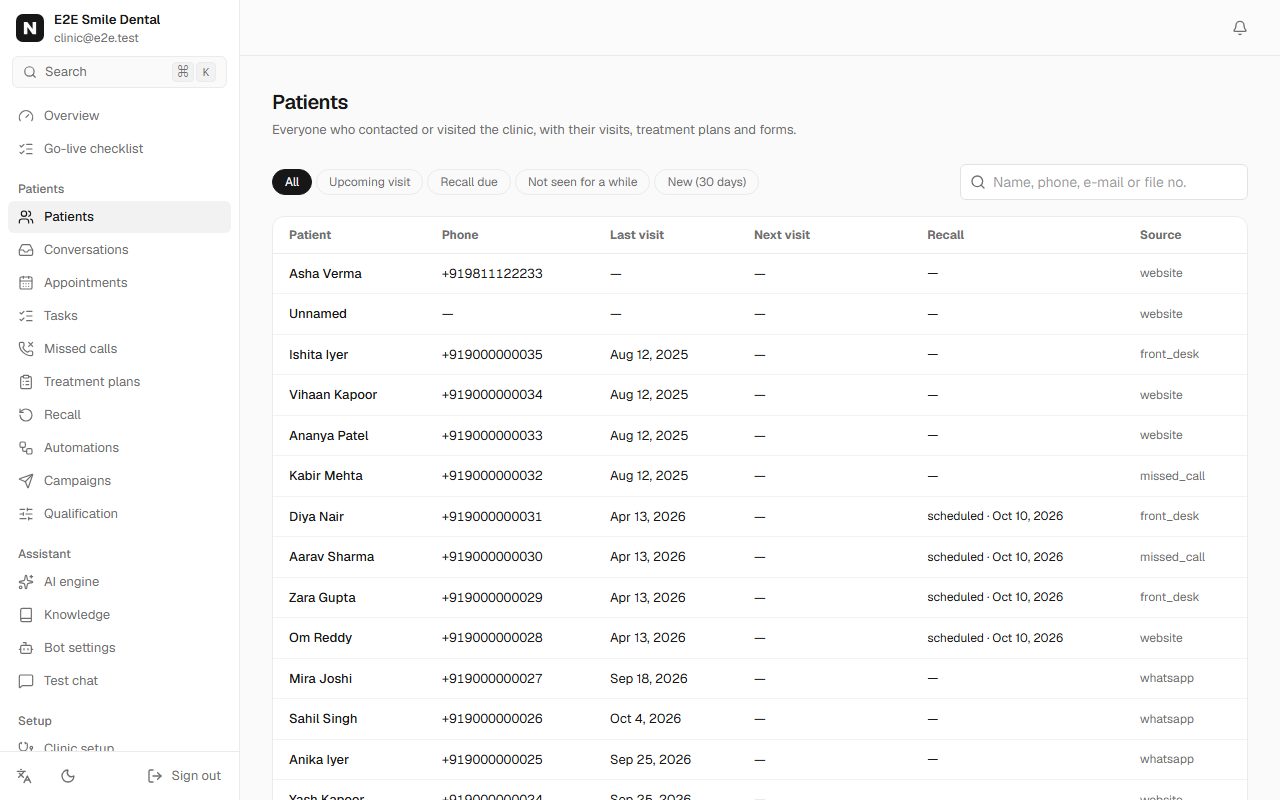The height and width of the screenshot is (800, 1280).
Task: Click the Bot settings icon
Action: [x=26, y=648]
